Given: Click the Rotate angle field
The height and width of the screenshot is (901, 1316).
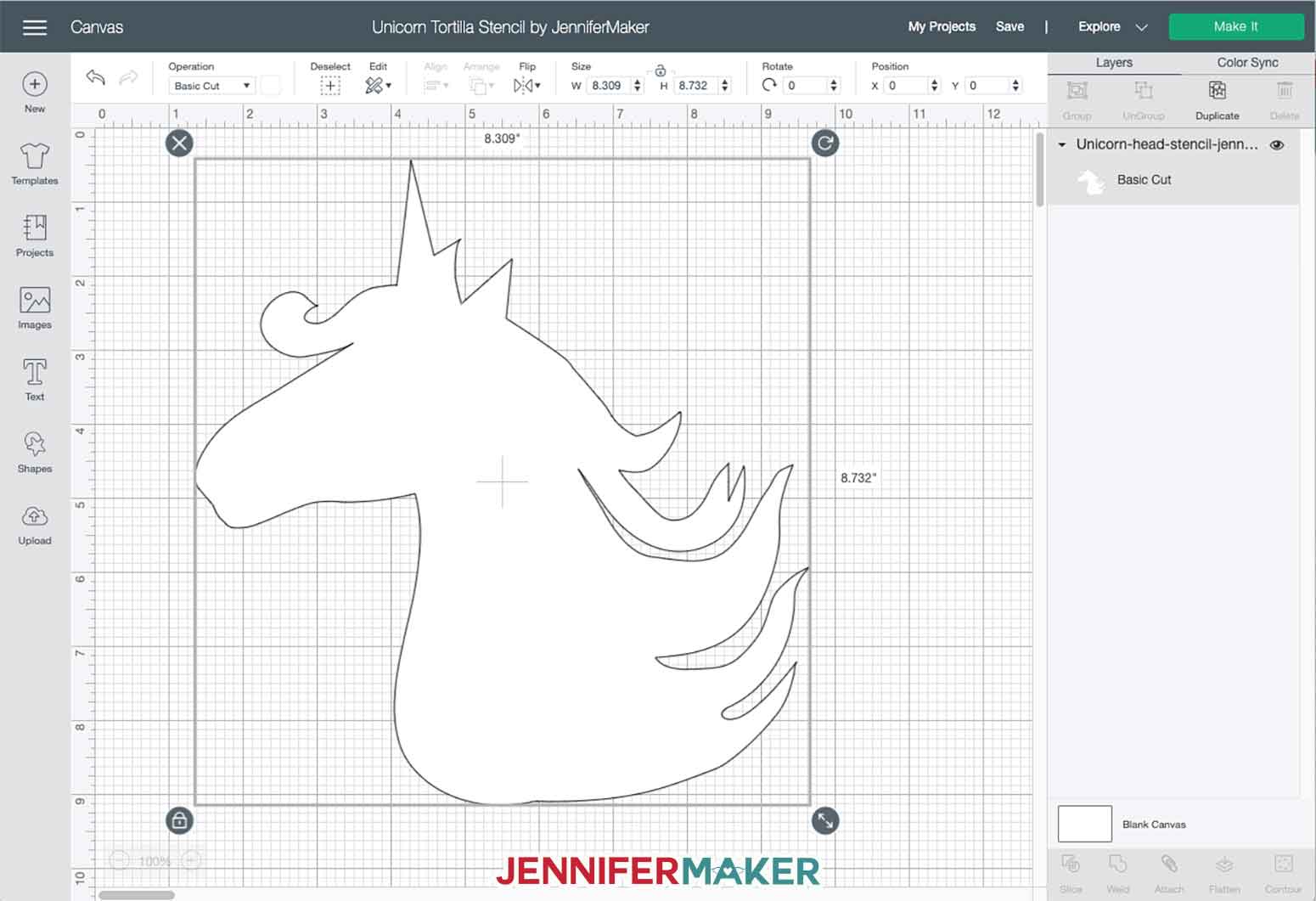Looking at the screenshot, I should coord(805,86).
